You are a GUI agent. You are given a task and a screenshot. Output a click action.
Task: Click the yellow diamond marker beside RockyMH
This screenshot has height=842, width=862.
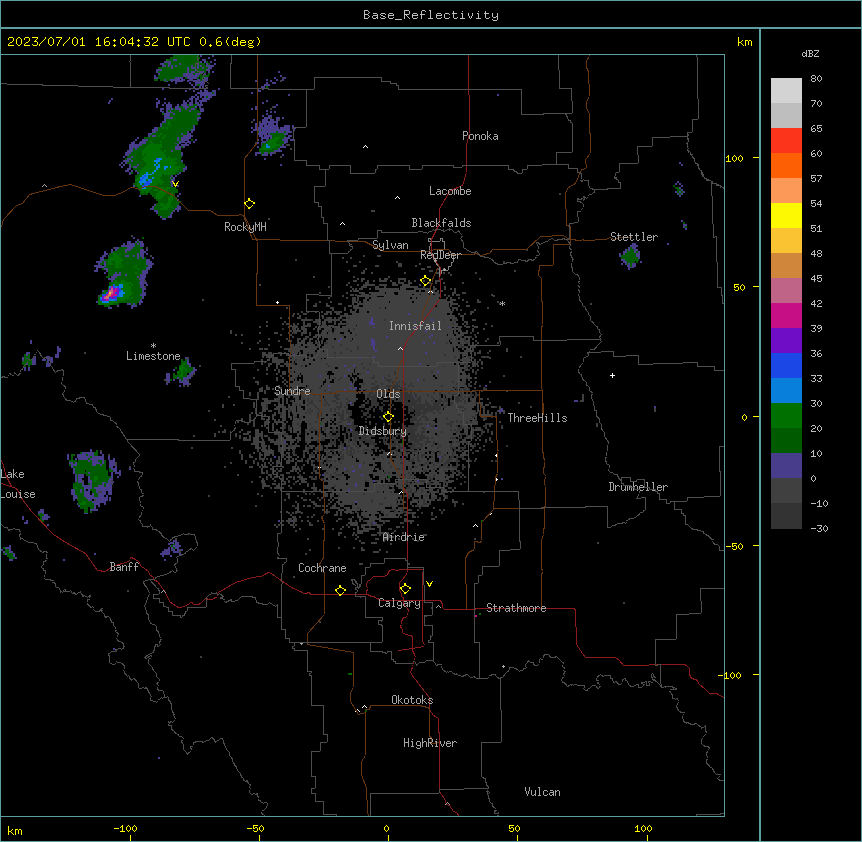250,204
